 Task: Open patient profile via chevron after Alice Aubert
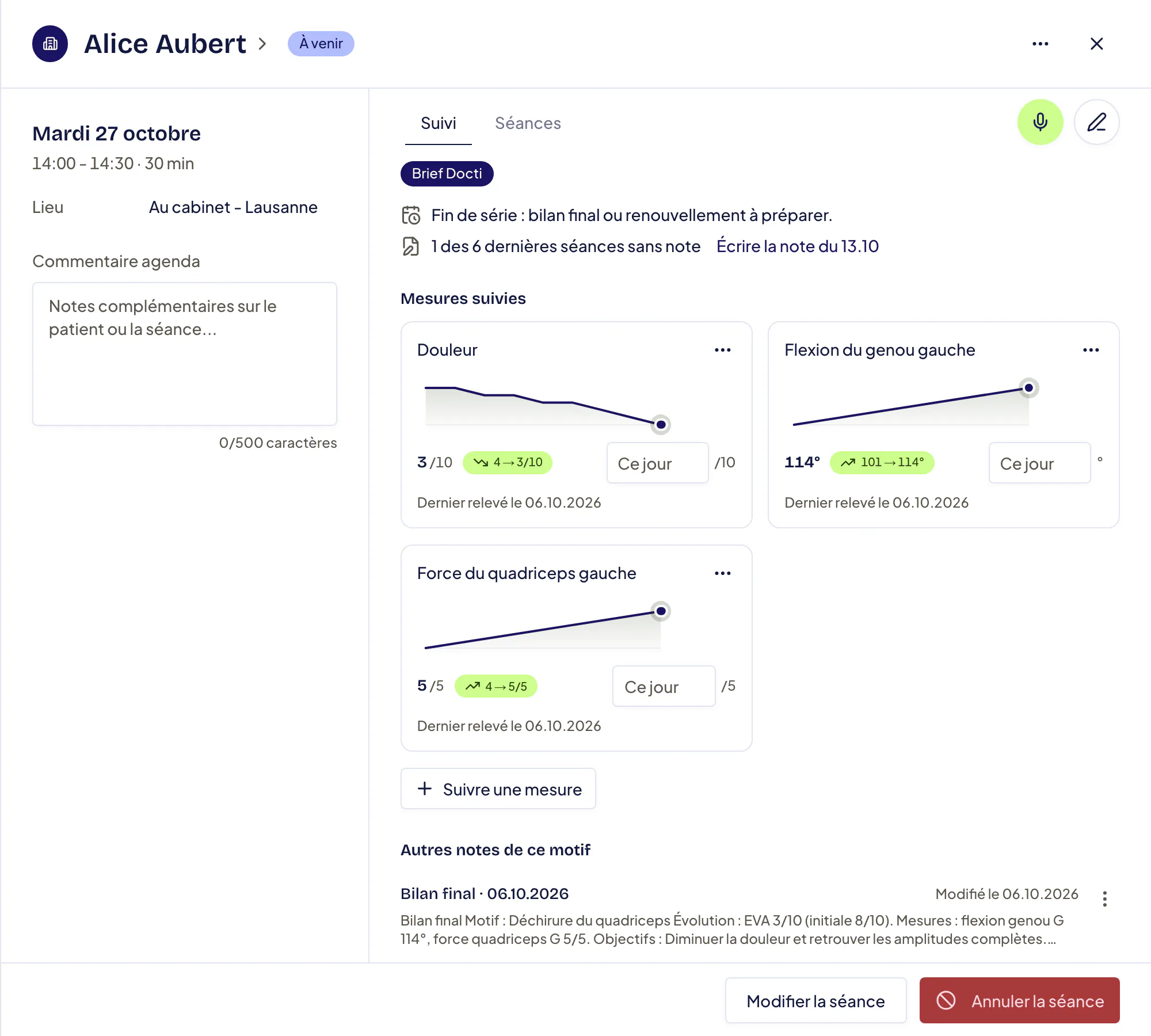pos(262,44)
